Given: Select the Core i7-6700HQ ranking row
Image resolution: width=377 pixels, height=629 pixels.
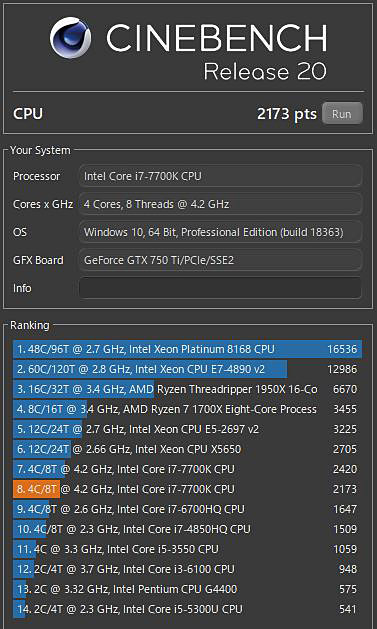Looking at the screenshot, I should pos(187,509).
